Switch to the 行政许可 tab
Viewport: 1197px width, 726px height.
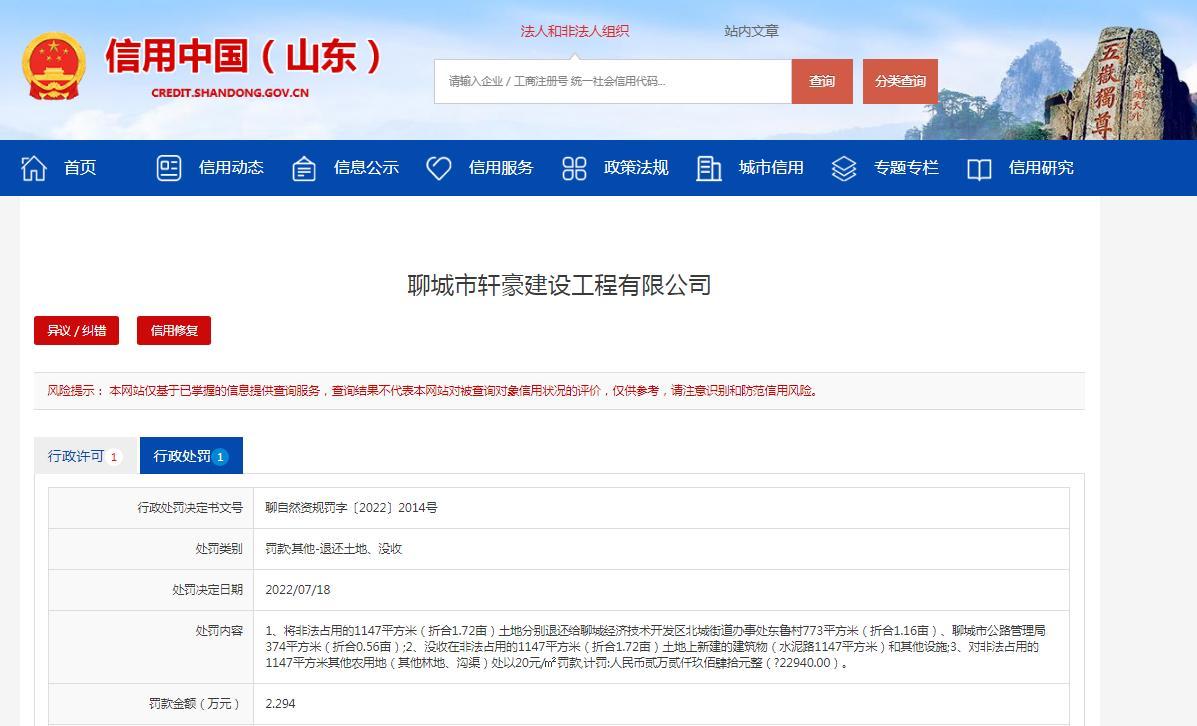point(85,456)
